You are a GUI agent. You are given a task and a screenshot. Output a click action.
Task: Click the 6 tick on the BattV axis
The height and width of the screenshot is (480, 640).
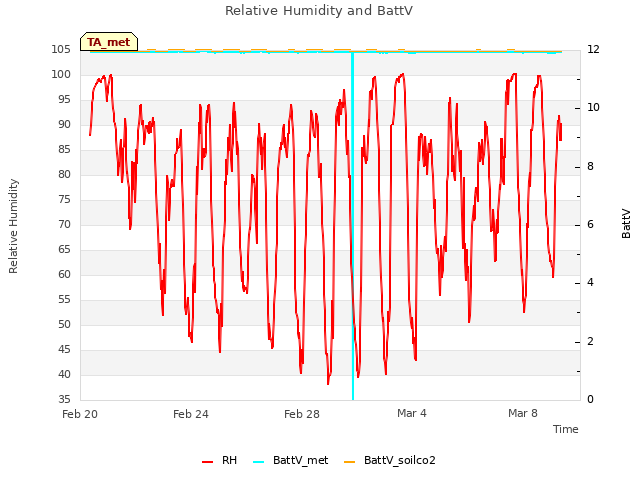point(590,225)
